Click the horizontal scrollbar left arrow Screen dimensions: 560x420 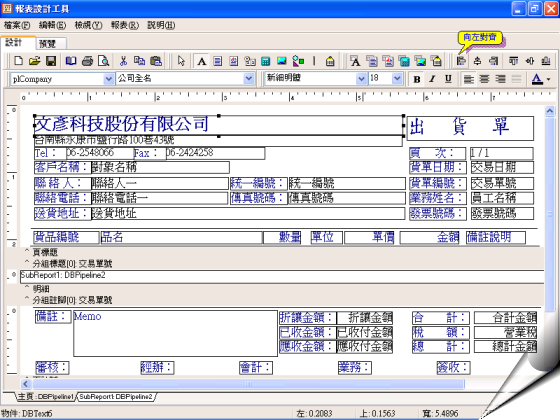[x=25, y=384]
